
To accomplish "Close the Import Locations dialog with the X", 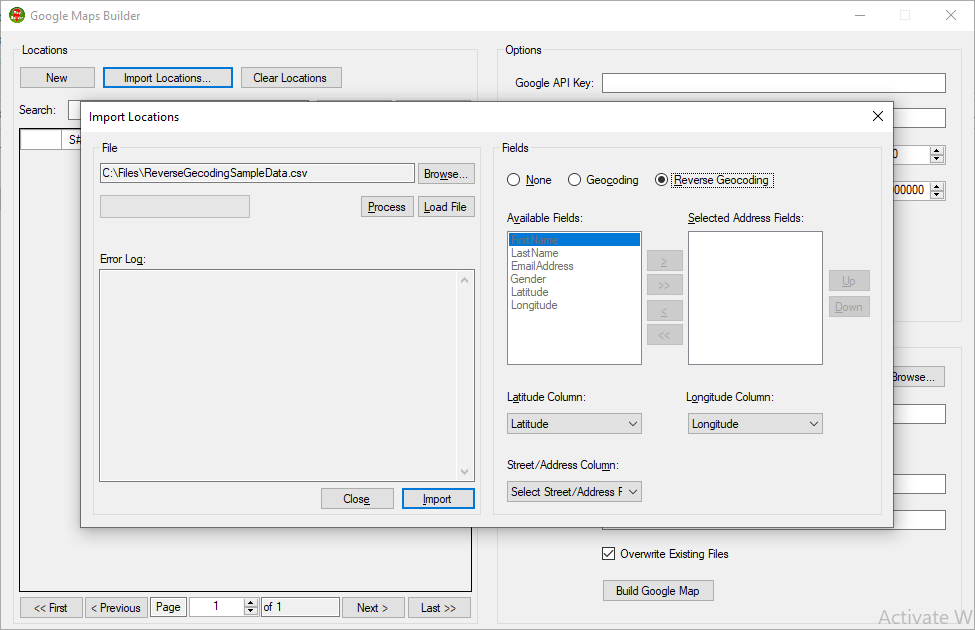I will [x=878, y=116].
